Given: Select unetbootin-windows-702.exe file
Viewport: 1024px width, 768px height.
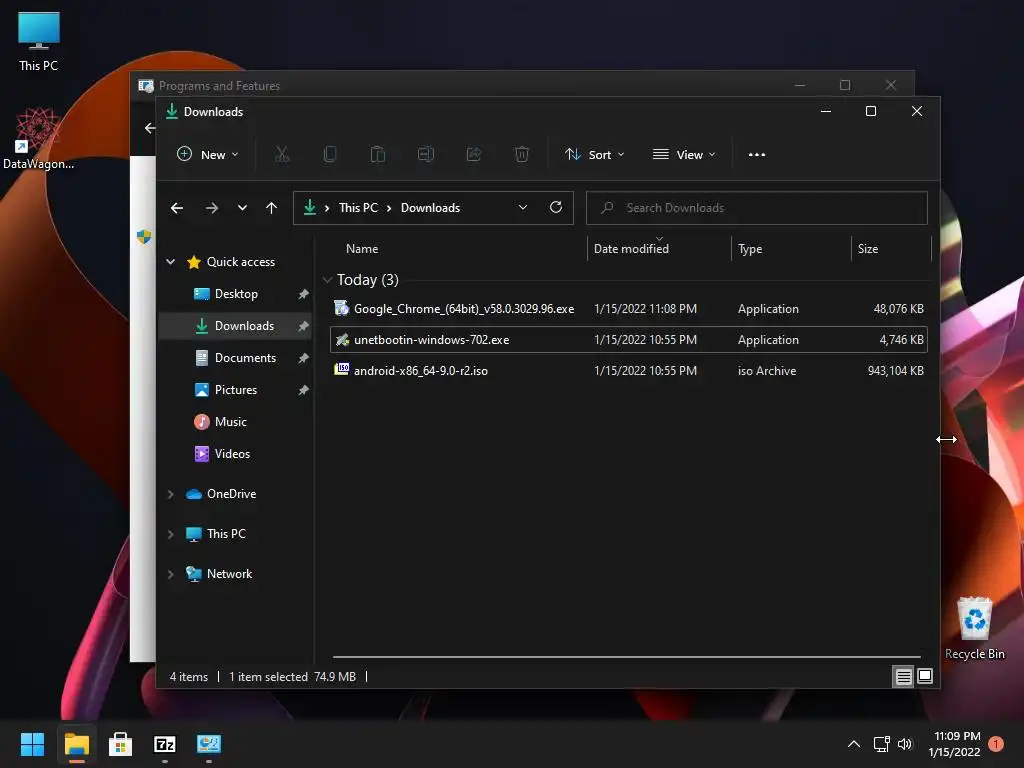Looking at the screenshot, I should 628,340.
